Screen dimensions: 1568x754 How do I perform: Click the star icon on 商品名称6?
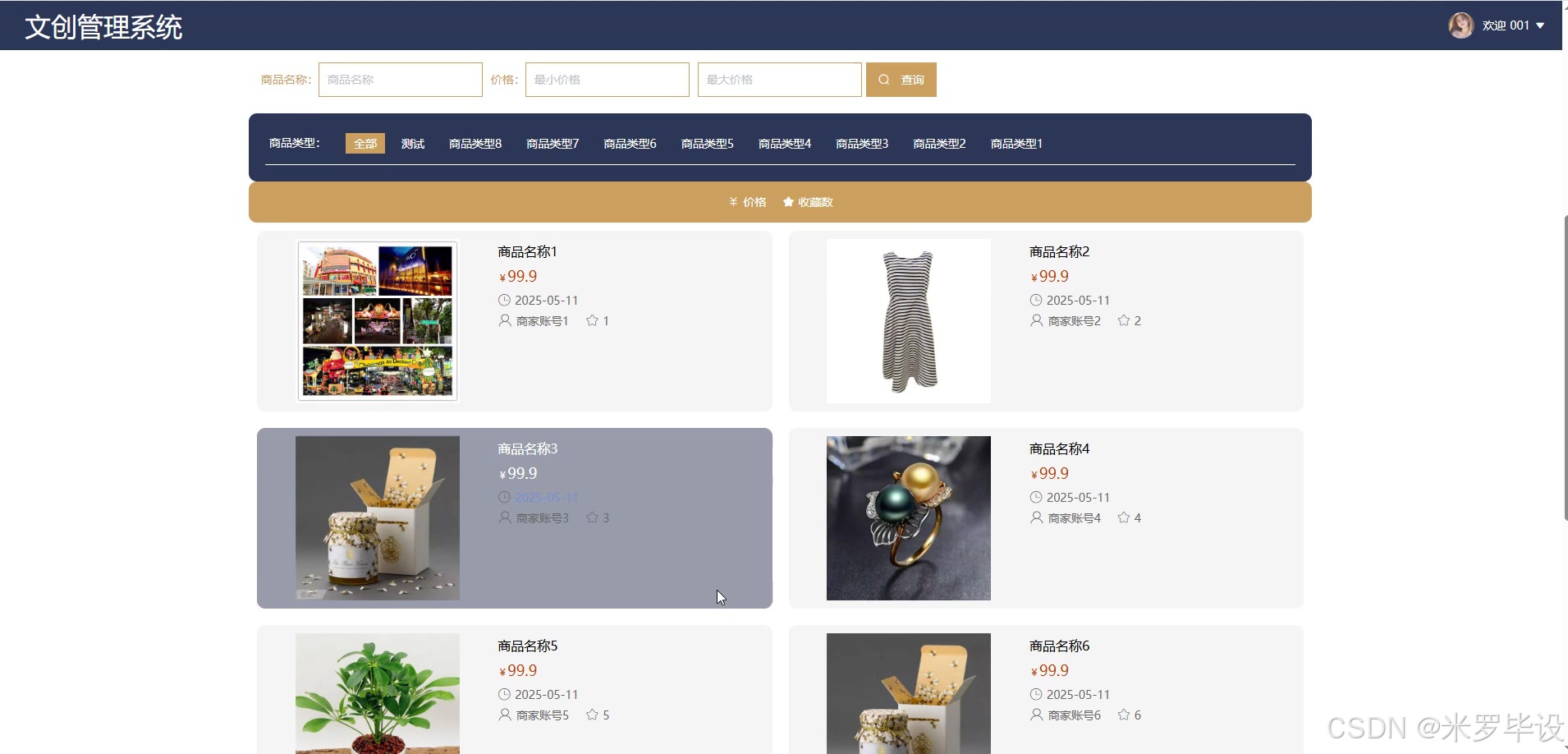[1124, 715]
